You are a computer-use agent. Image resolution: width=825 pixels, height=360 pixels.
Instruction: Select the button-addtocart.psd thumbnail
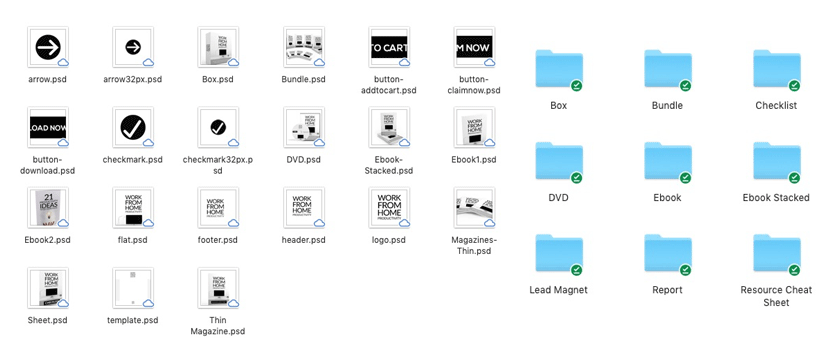point(389,47)
